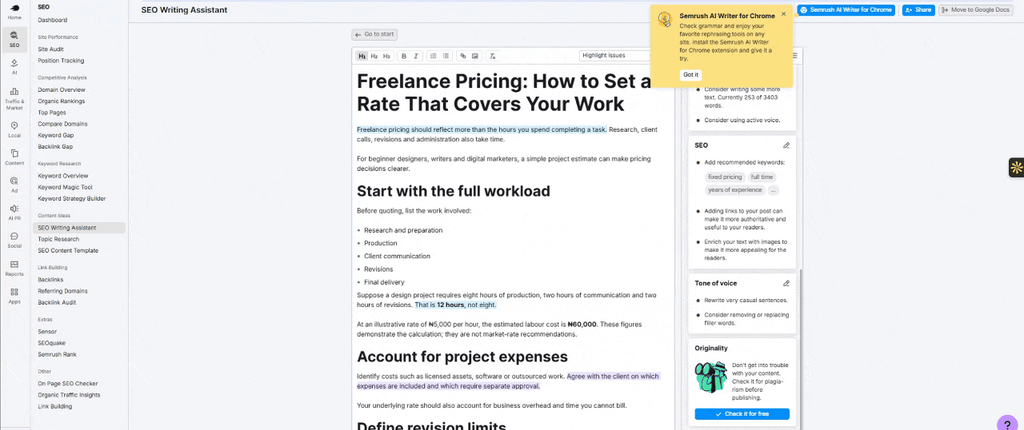Select the 'years of experience' keyword chip
This screenshot has height=430, width=1024.
735,190
